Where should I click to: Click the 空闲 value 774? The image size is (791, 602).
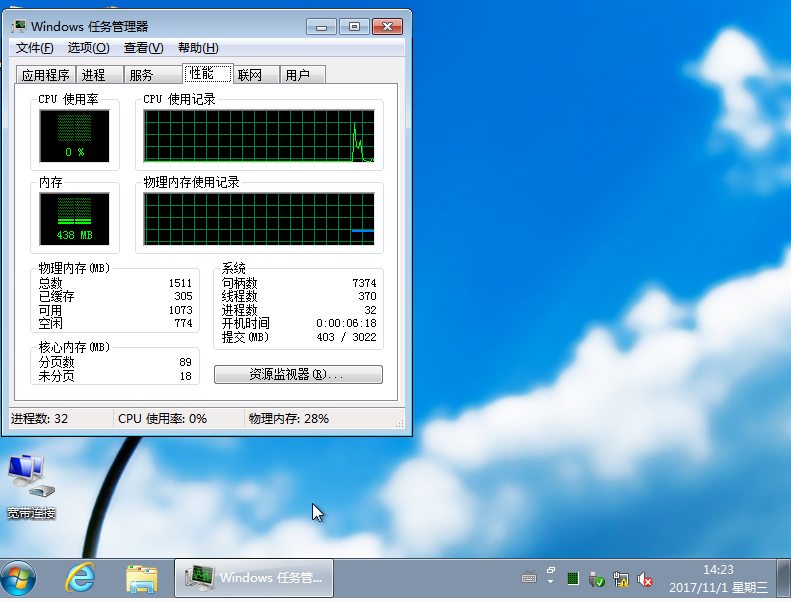point(184,323)
